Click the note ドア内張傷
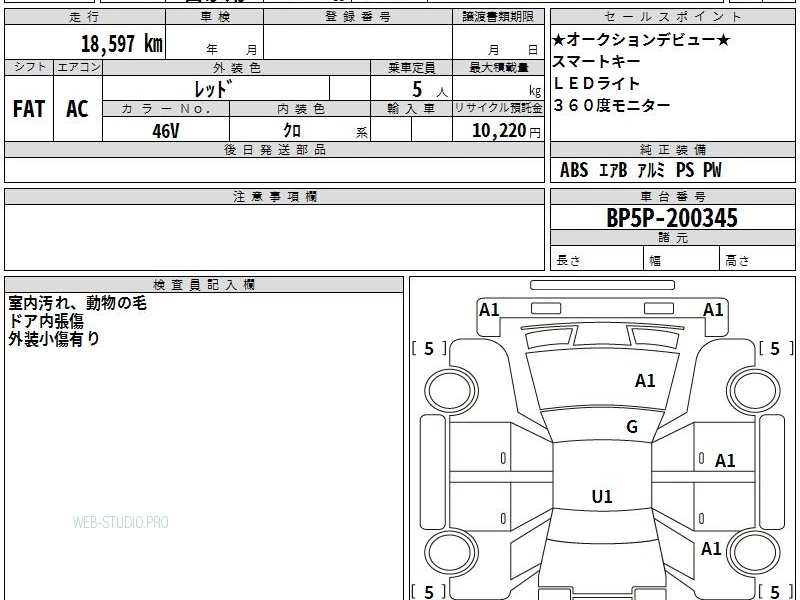 46,321
